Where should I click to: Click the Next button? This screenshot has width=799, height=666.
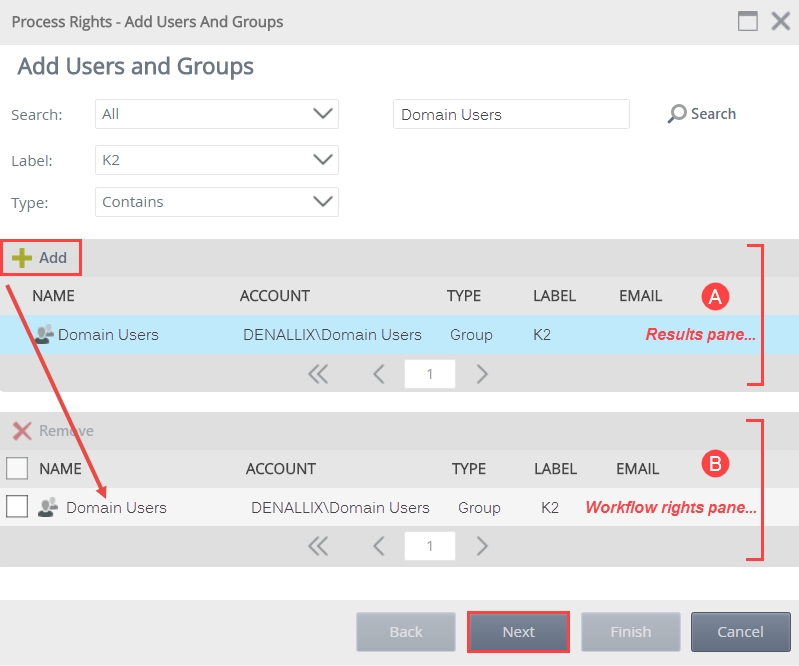point(518,632)
